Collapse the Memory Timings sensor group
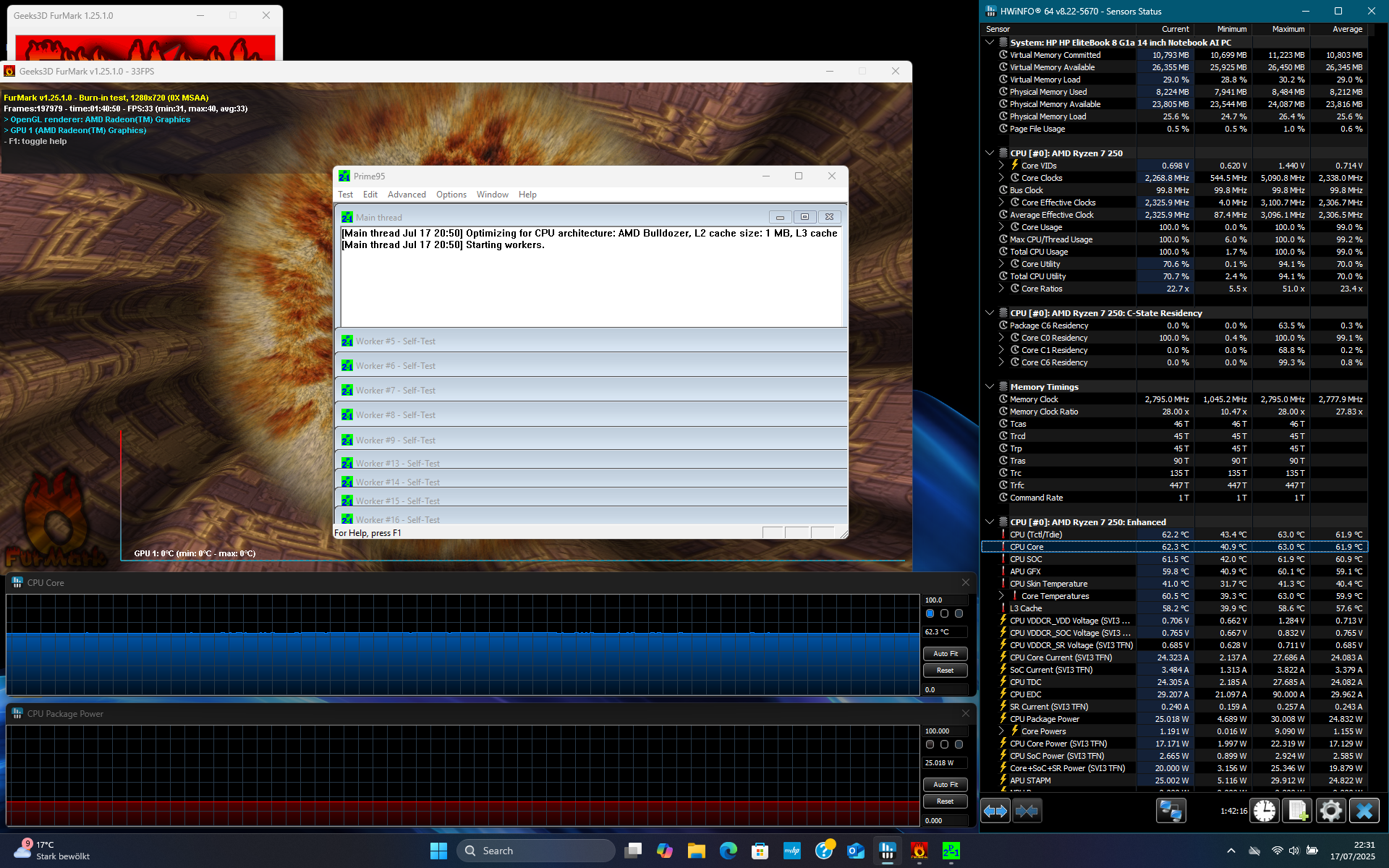The image size is (1389, 868). coord(990,387)
